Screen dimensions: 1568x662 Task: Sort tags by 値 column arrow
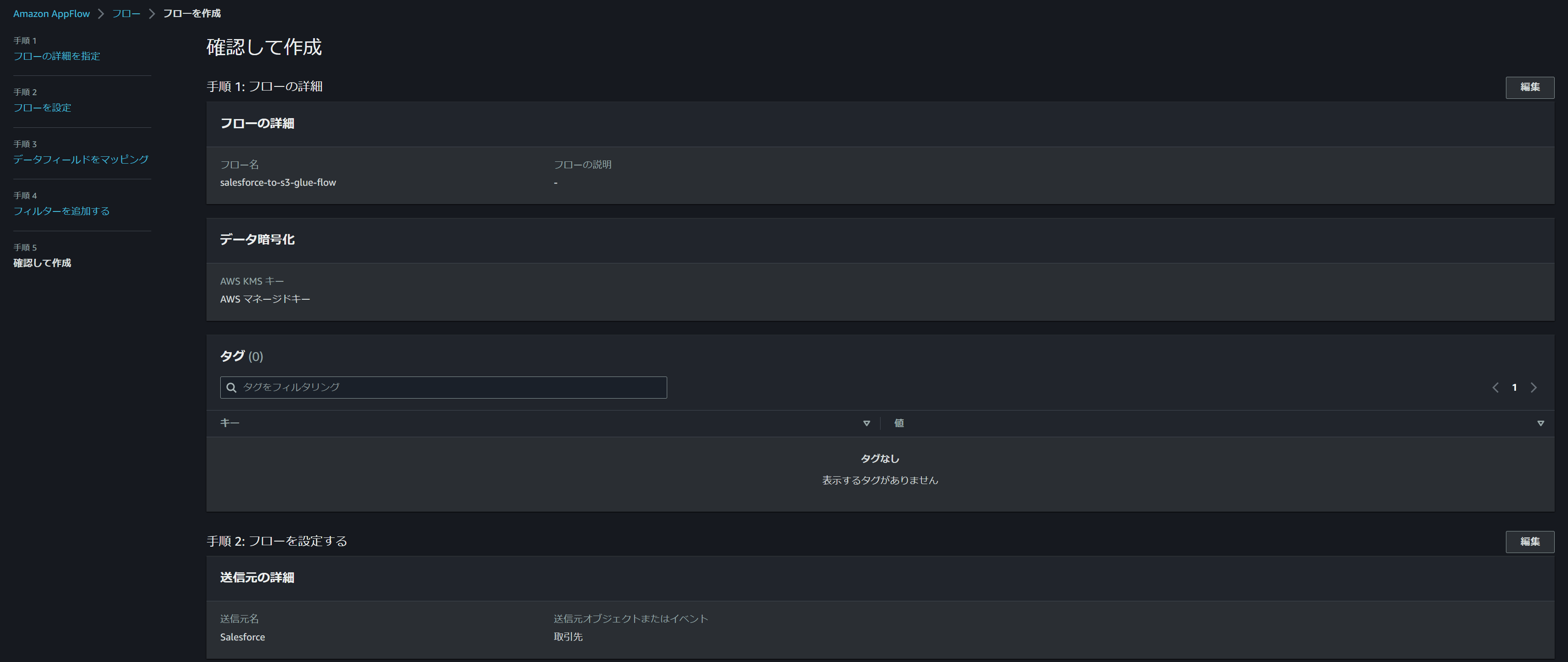pyautogui.click(x=1540, y=423)
